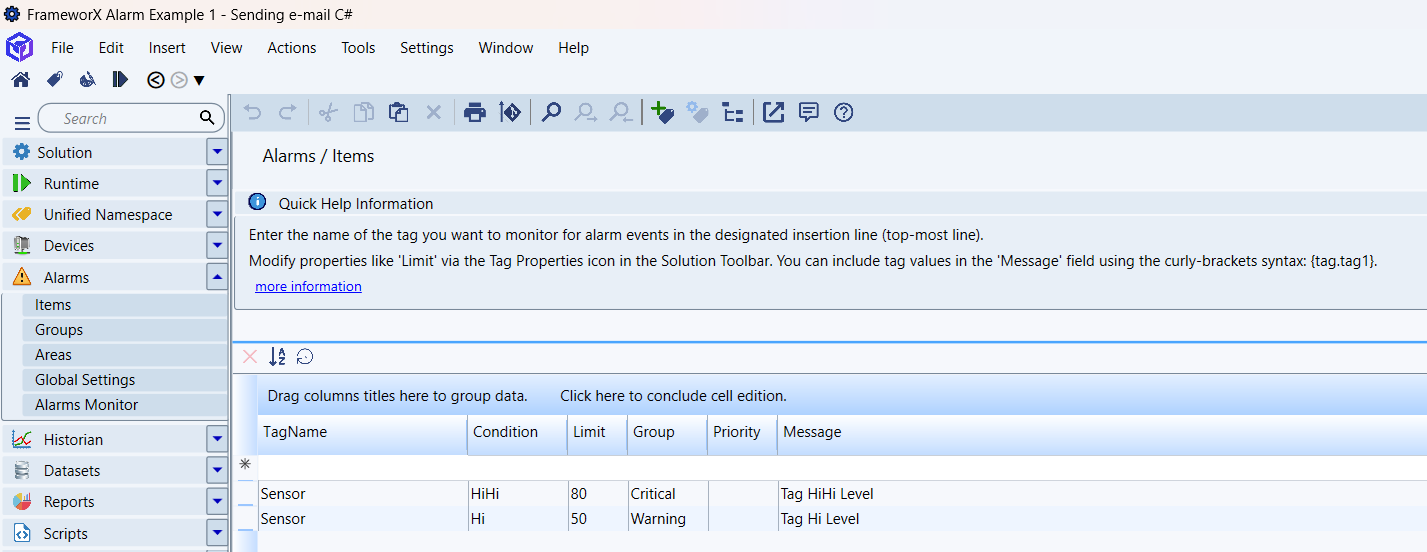The height and width of the screenshot is (552, 1427).
Task: Open the navigation history dropdown triangle
Action: click(x=199, y=81)
